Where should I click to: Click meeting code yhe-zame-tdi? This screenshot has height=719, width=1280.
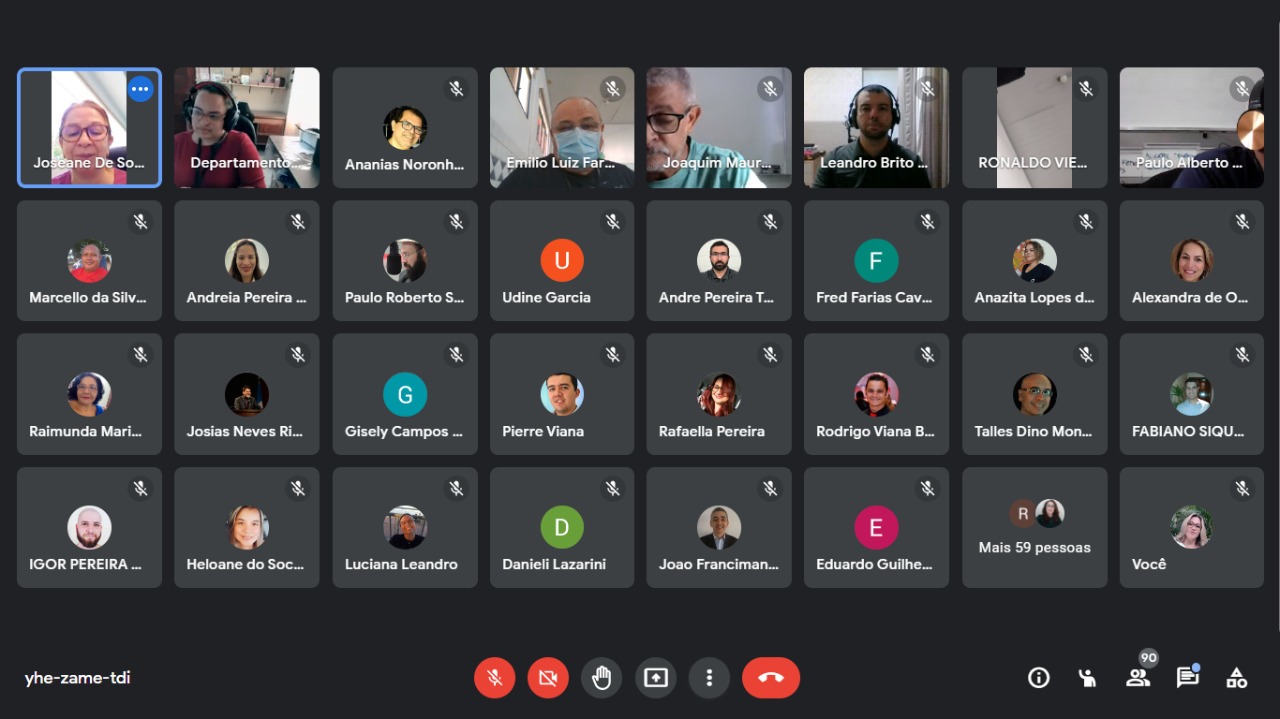click(78, 678)
